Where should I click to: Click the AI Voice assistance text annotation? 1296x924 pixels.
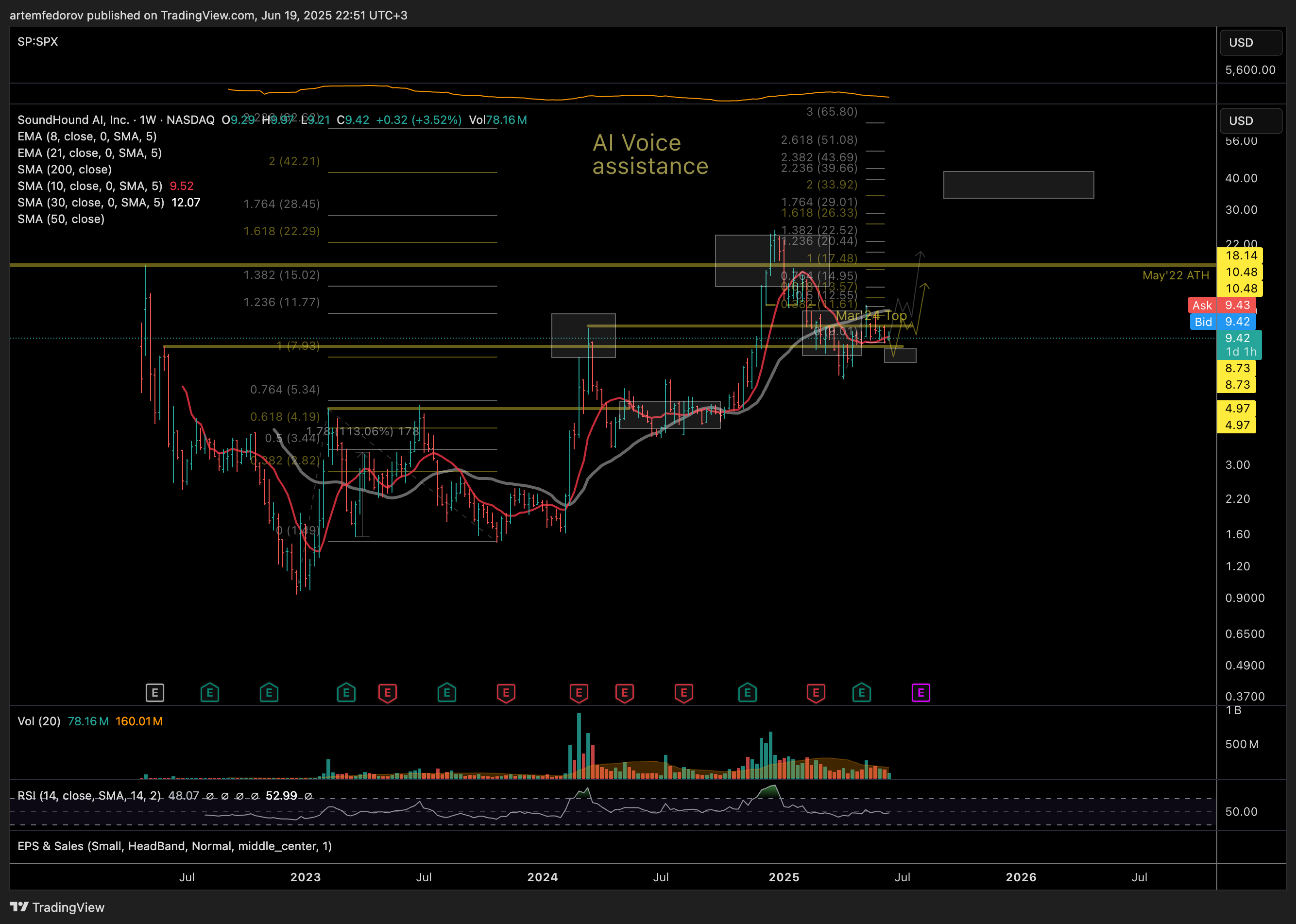pos(650,154)
